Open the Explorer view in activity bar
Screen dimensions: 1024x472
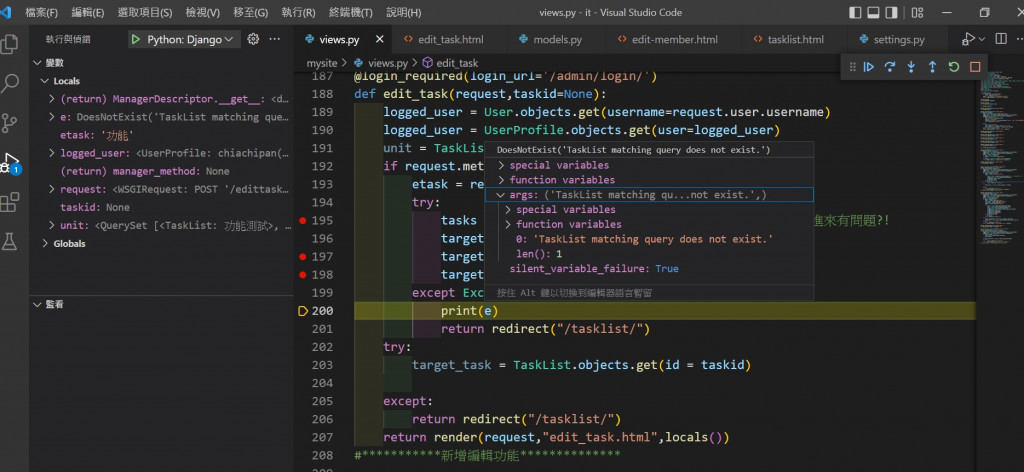click(x=12, y=44)
